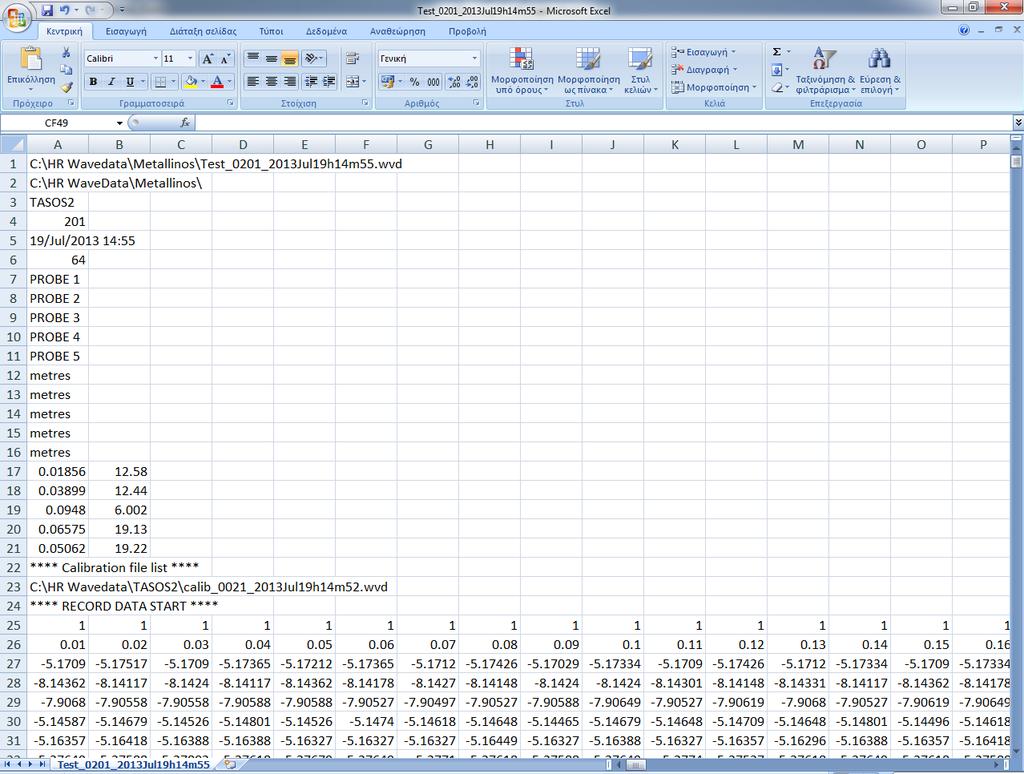
Task: Click the wrap text icon
Action: coord(353,58)
